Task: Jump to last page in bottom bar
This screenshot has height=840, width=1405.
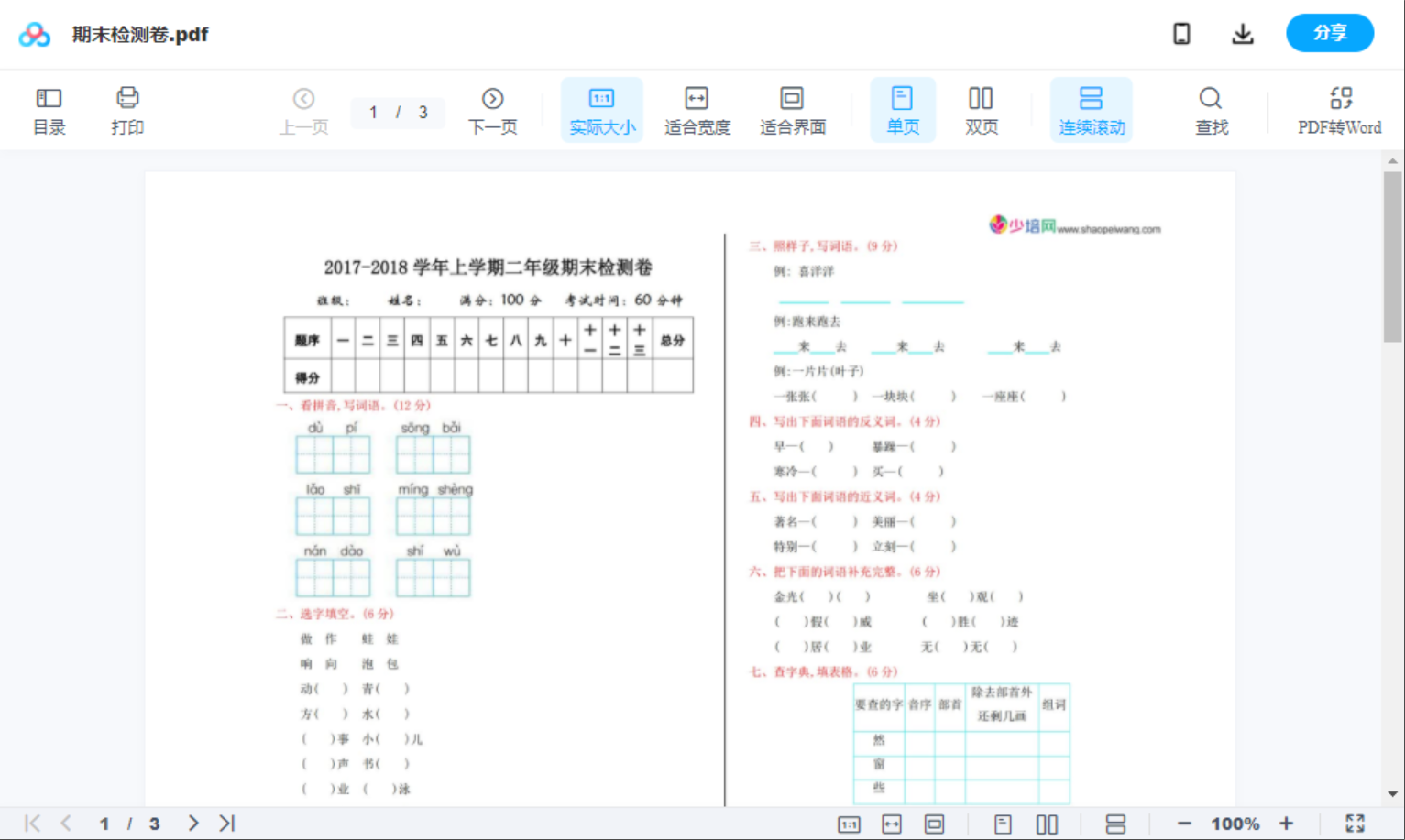Action: click(x=227, y=824)
